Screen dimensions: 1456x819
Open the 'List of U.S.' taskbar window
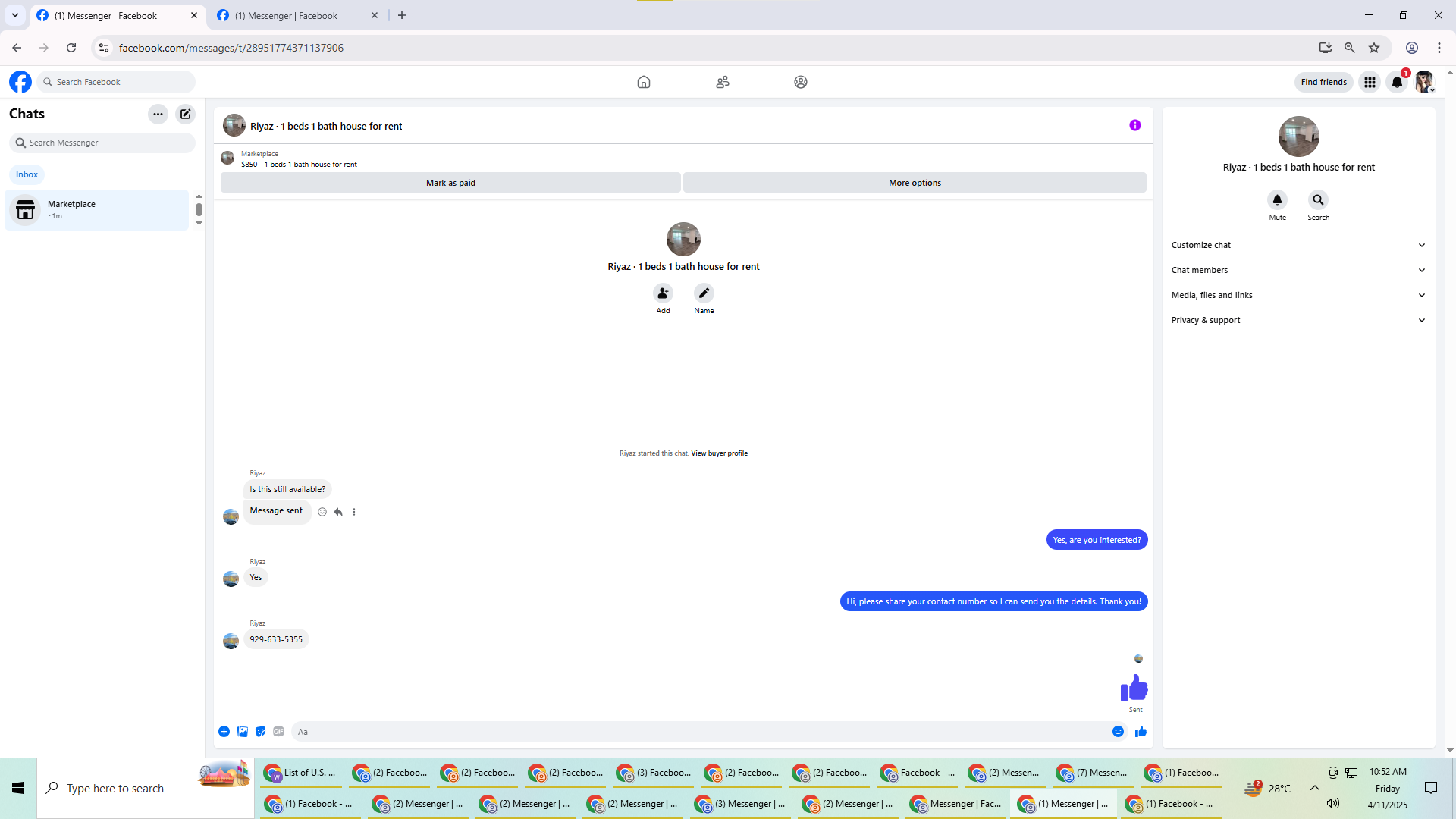(301, 773)
